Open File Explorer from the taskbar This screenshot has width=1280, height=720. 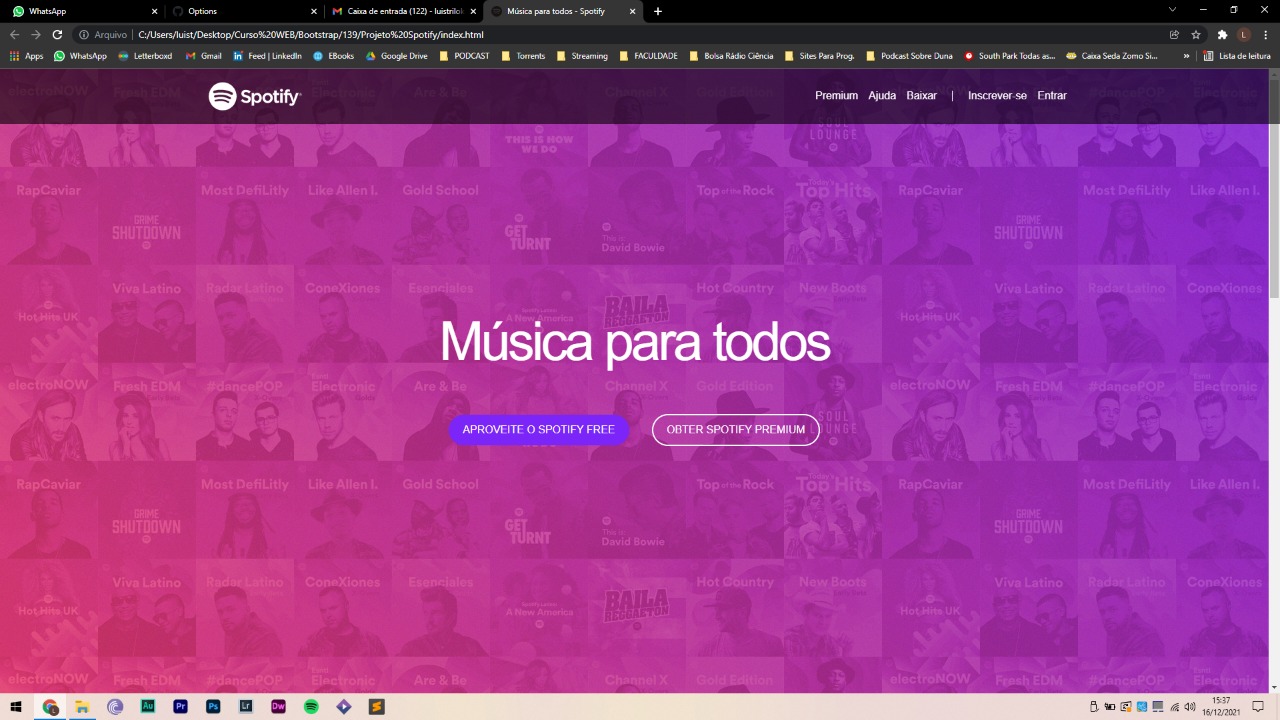[x=82, y=706]
